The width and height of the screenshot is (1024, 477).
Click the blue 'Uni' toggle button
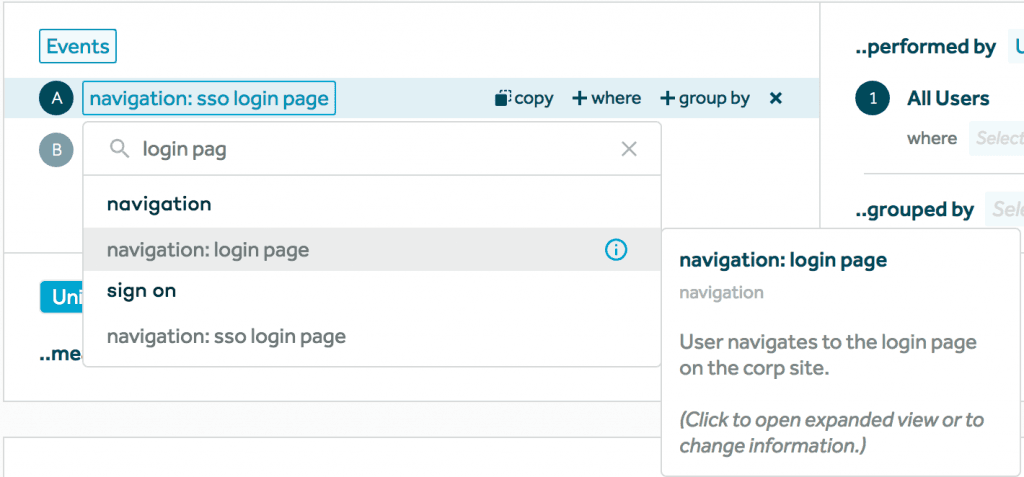coord(62,297)
